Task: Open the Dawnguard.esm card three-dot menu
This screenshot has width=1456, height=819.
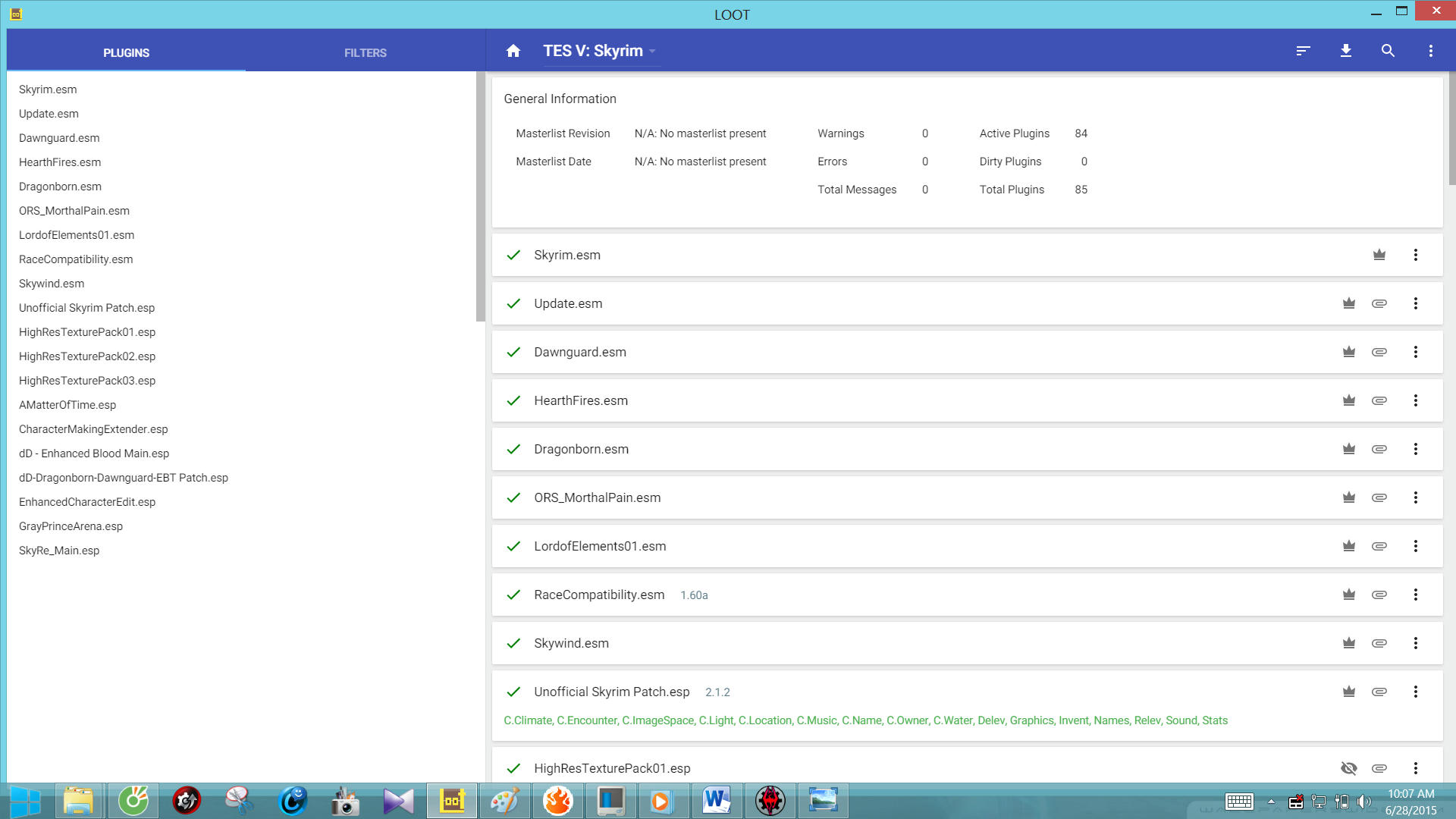Action: tap(1415, 352)
